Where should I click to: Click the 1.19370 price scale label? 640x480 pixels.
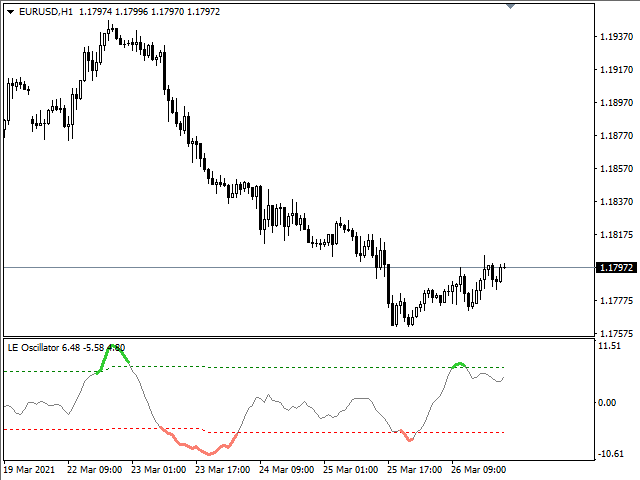coord(616,37)
